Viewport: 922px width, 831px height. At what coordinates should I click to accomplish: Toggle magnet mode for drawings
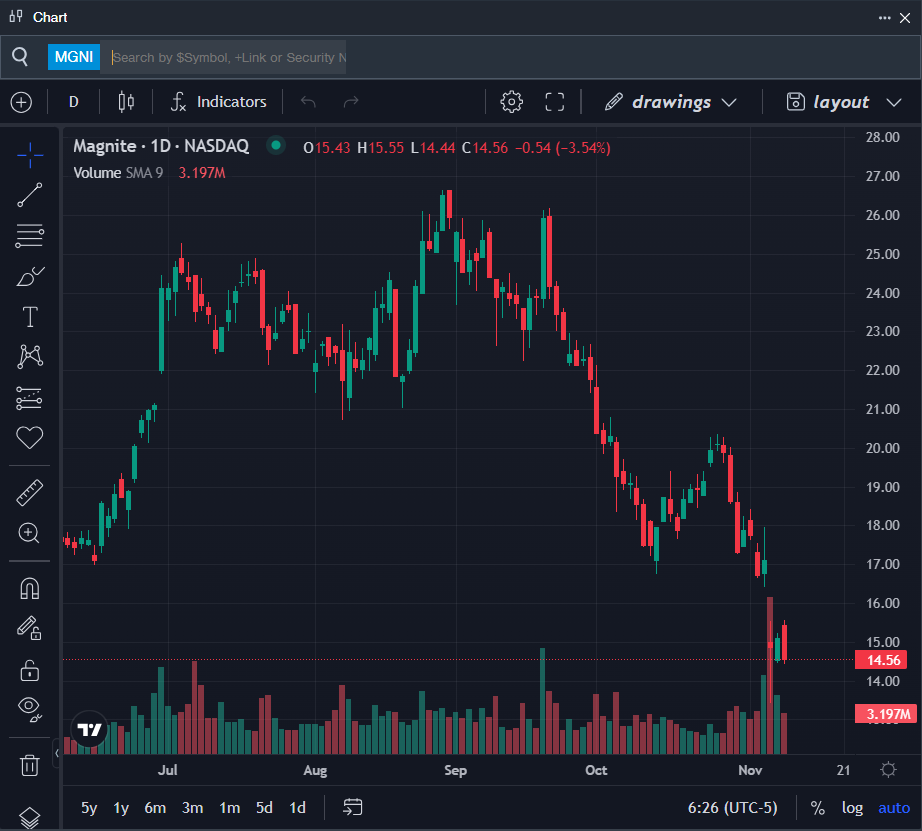[30, 588]
